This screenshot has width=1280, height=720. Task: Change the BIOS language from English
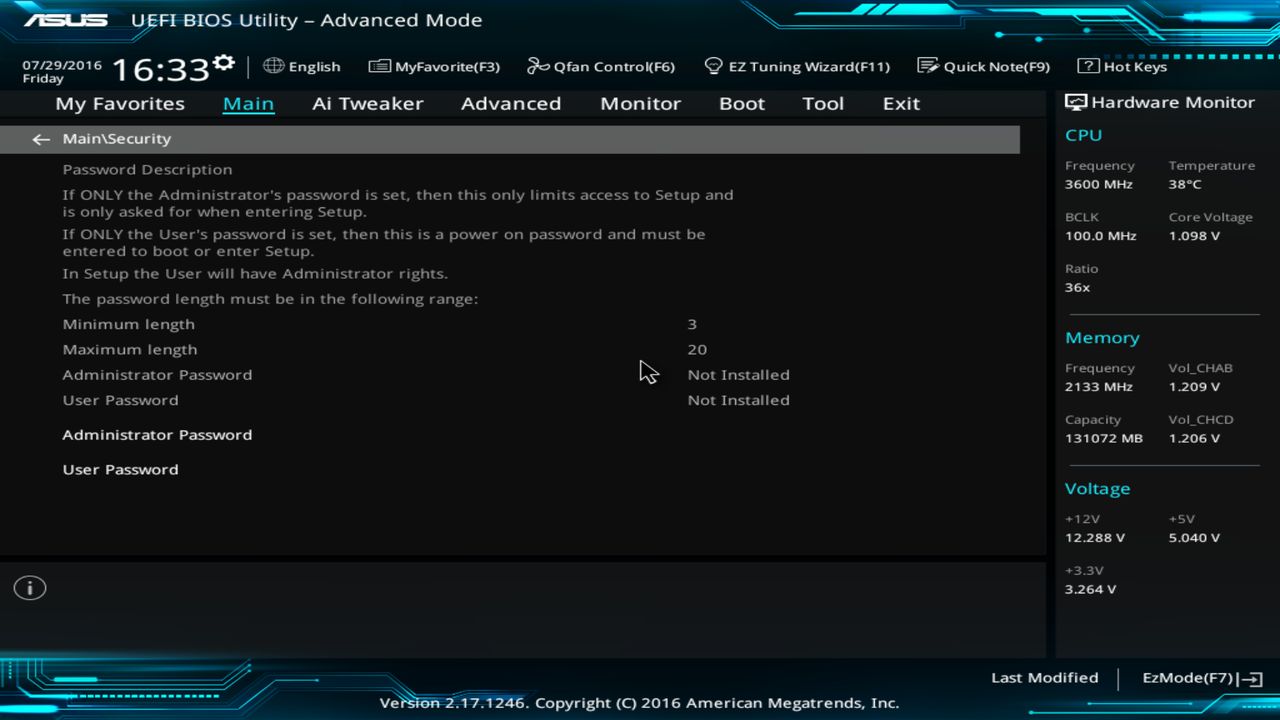(301, 66)
